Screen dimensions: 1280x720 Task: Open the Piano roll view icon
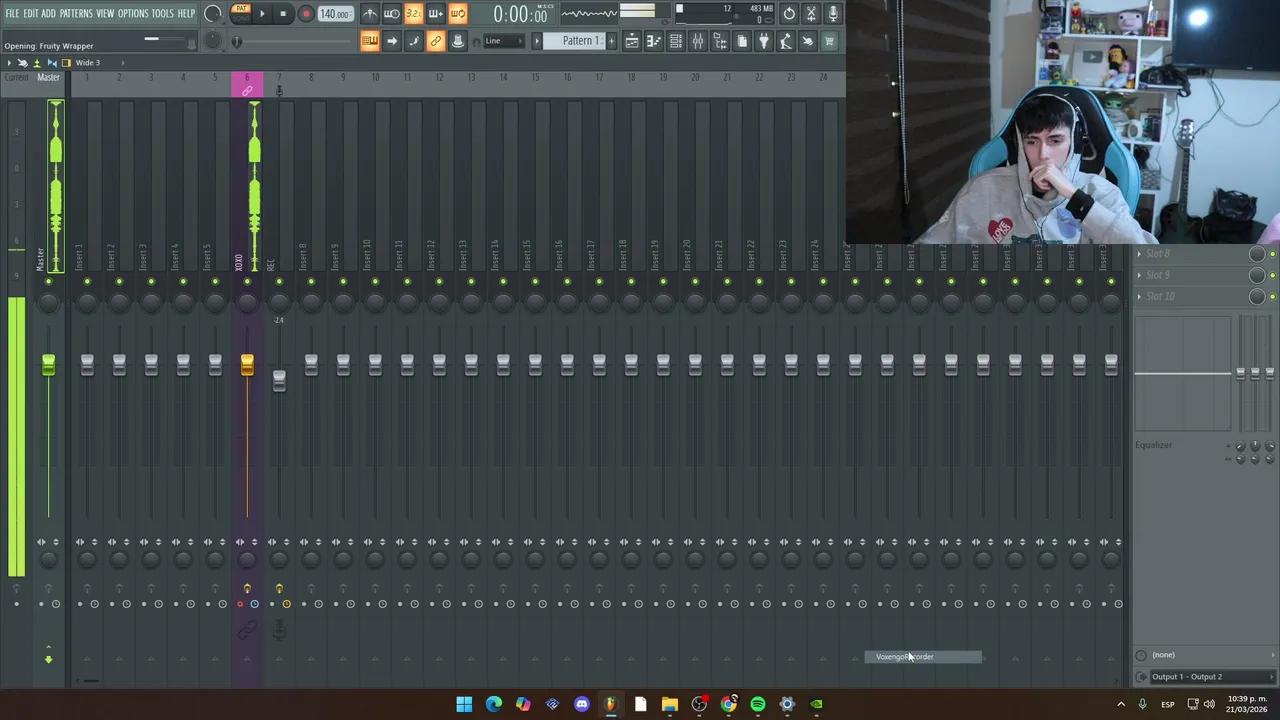pos(654,41)
